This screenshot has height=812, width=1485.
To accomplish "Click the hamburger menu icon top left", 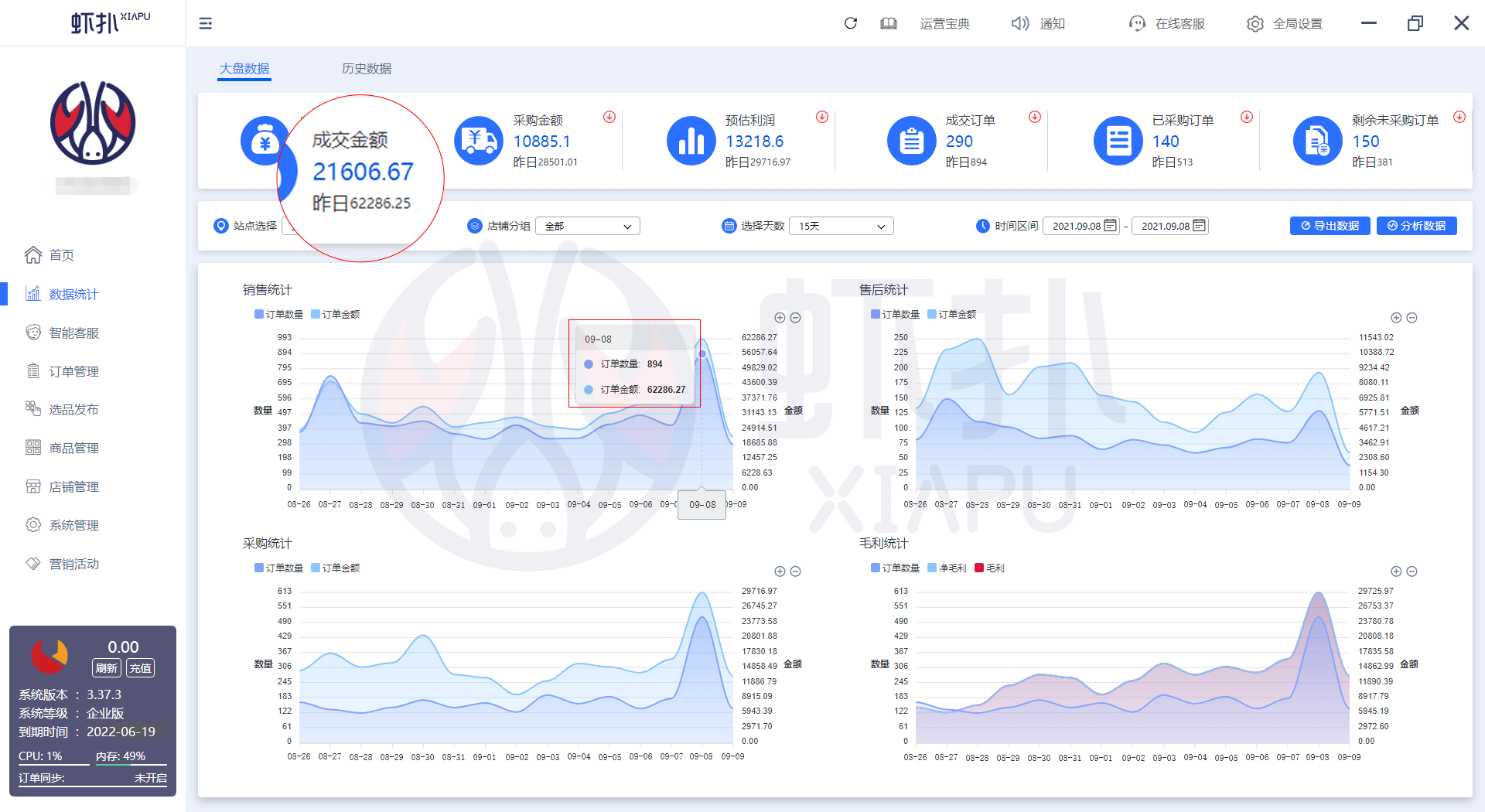I will click(205, 23).
